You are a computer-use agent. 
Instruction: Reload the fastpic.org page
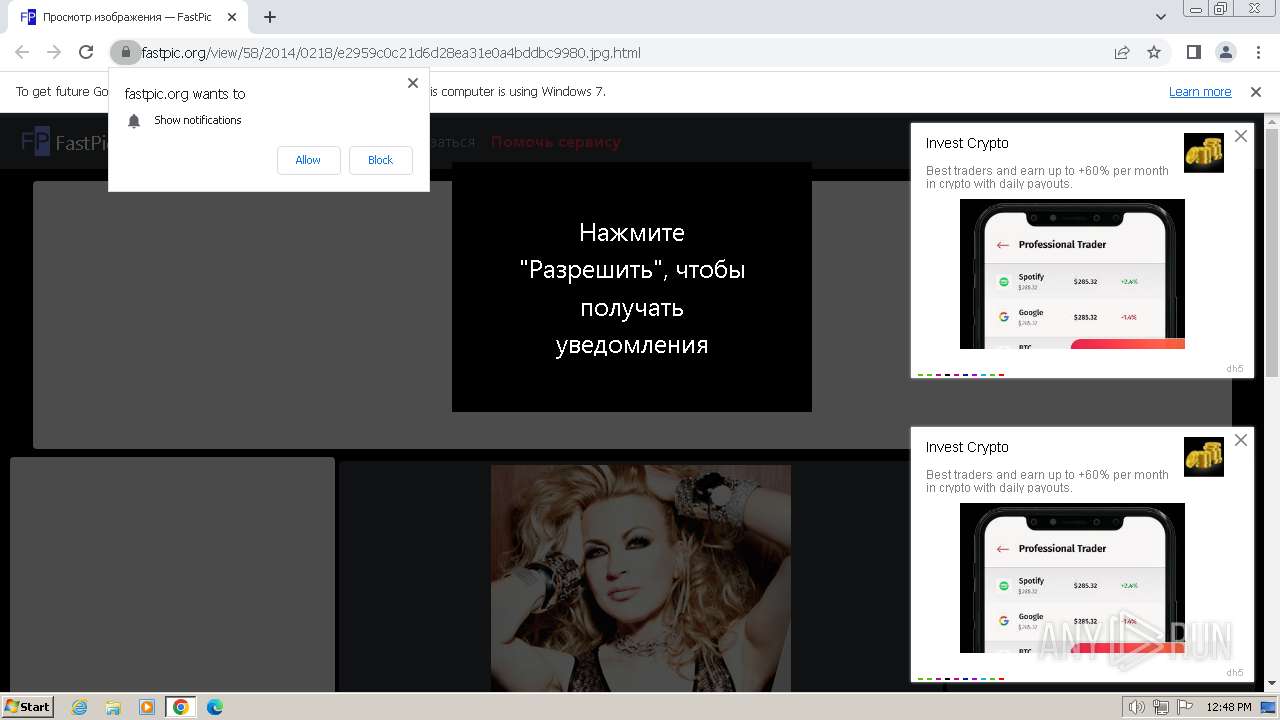click(86, 53)
